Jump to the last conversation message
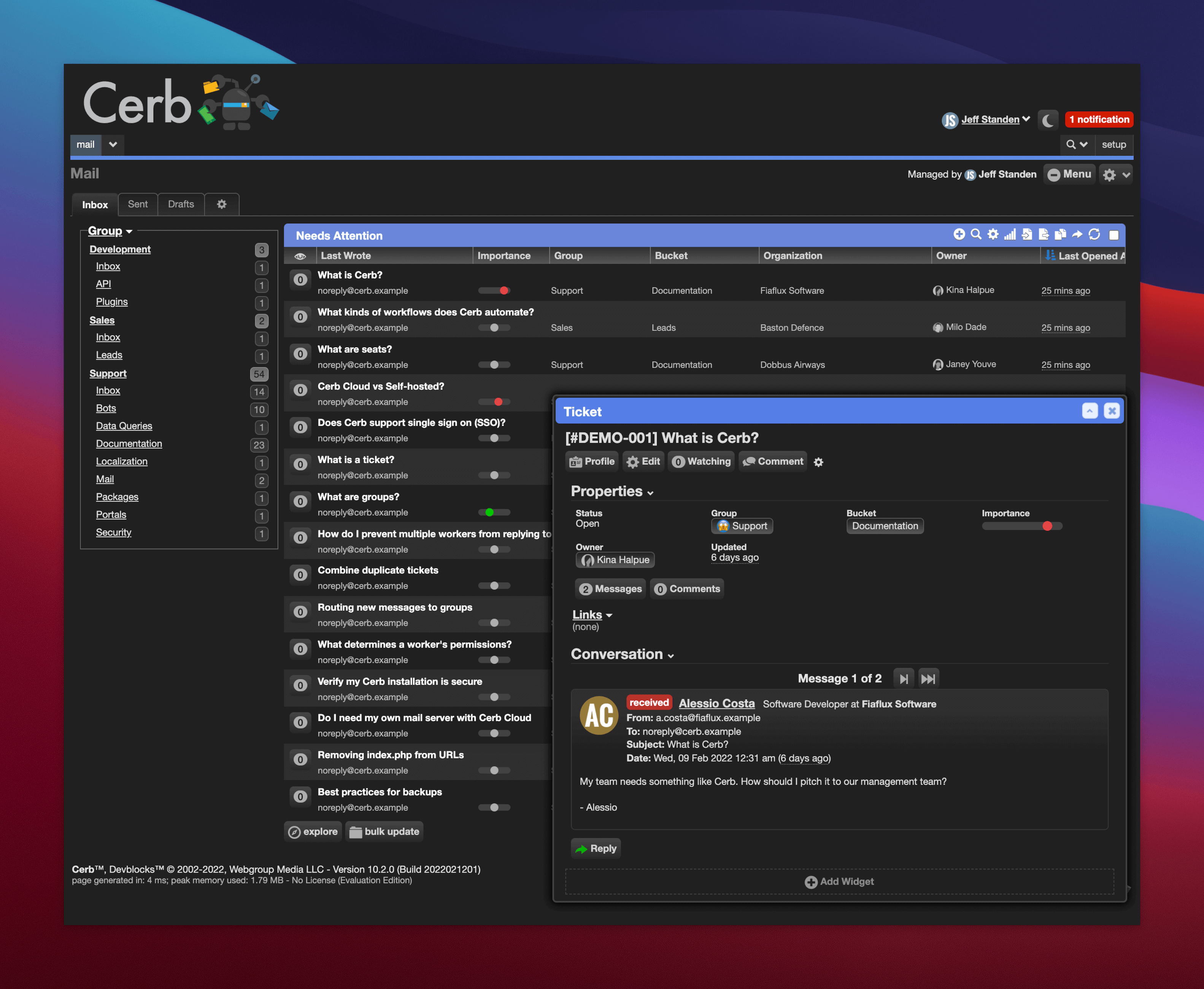 929,678
